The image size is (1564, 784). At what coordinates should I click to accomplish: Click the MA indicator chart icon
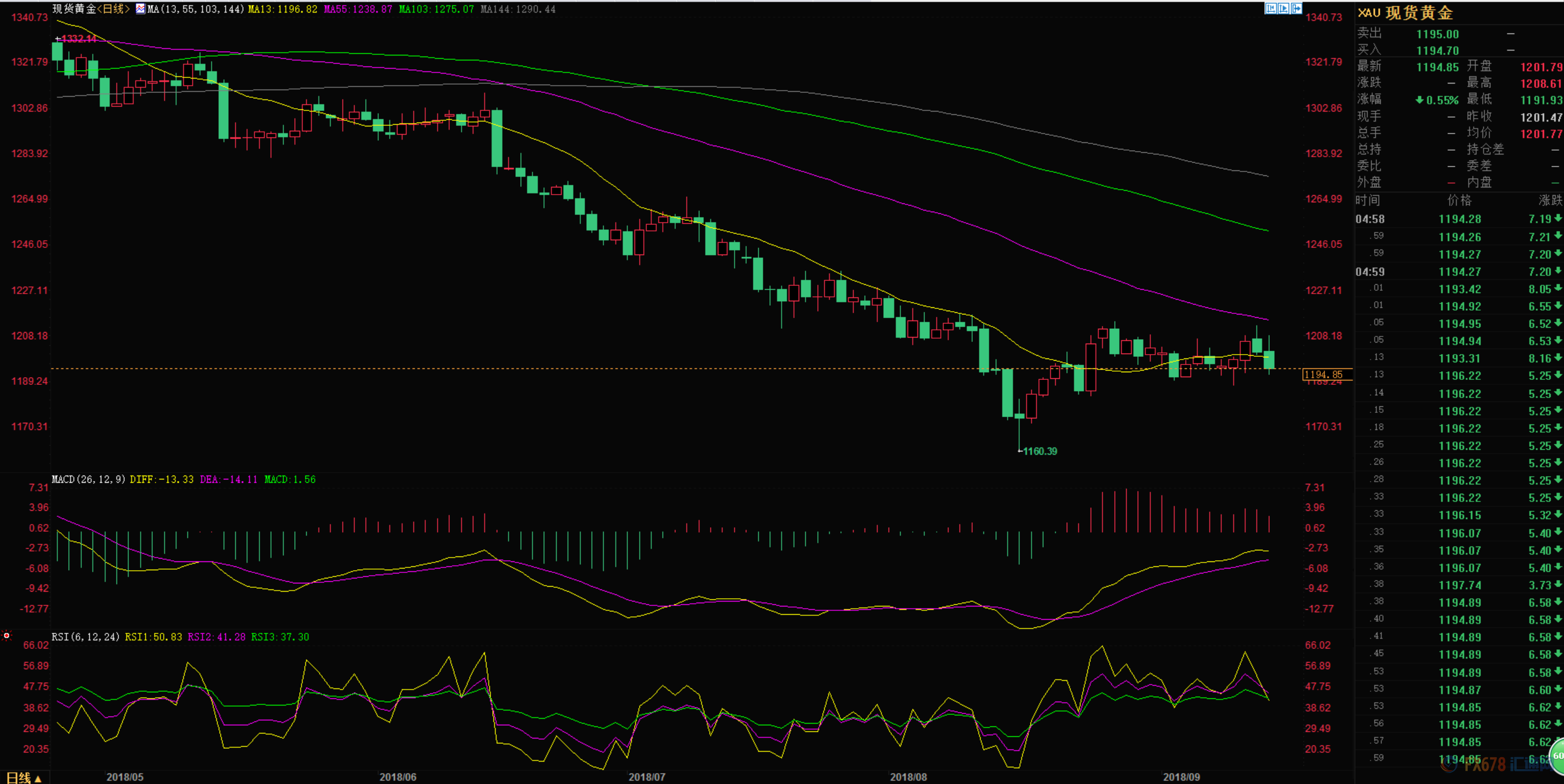[x=140, y=8]
